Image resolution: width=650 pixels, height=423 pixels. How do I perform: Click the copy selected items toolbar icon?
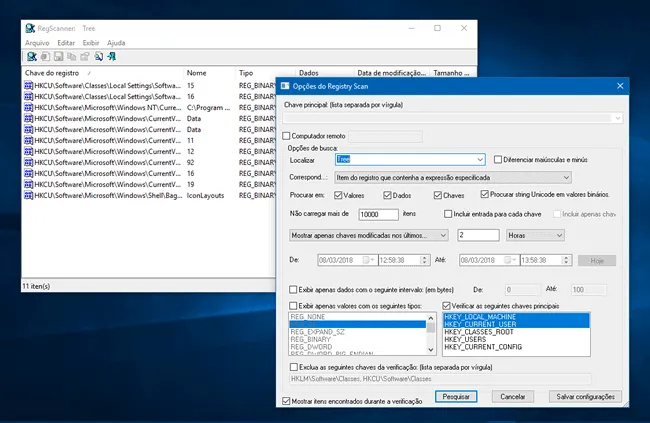pyautogui.click(x=72, y=56)
